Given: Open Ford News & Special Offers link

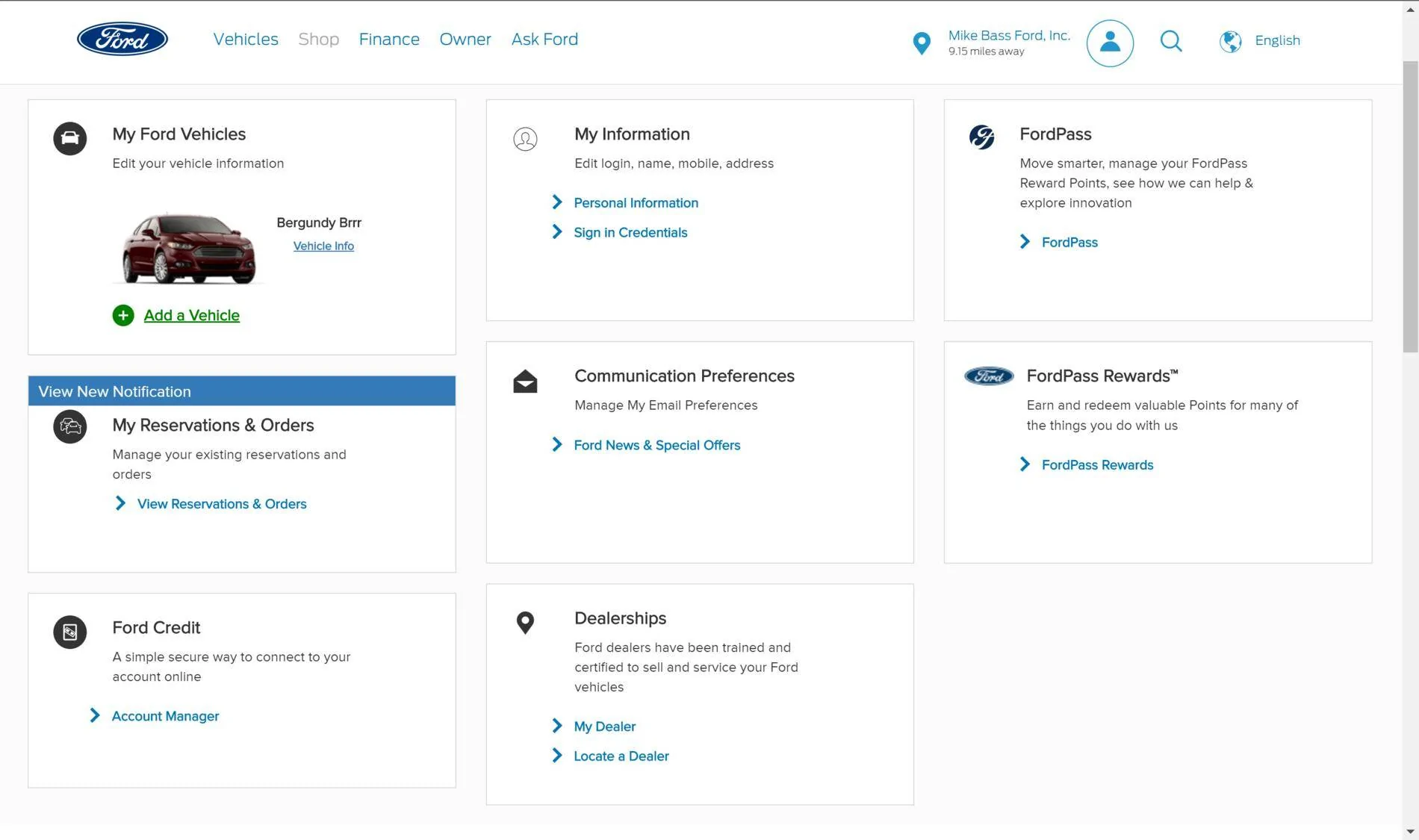Looking at the screenshot, I should (x=657, y=445).
